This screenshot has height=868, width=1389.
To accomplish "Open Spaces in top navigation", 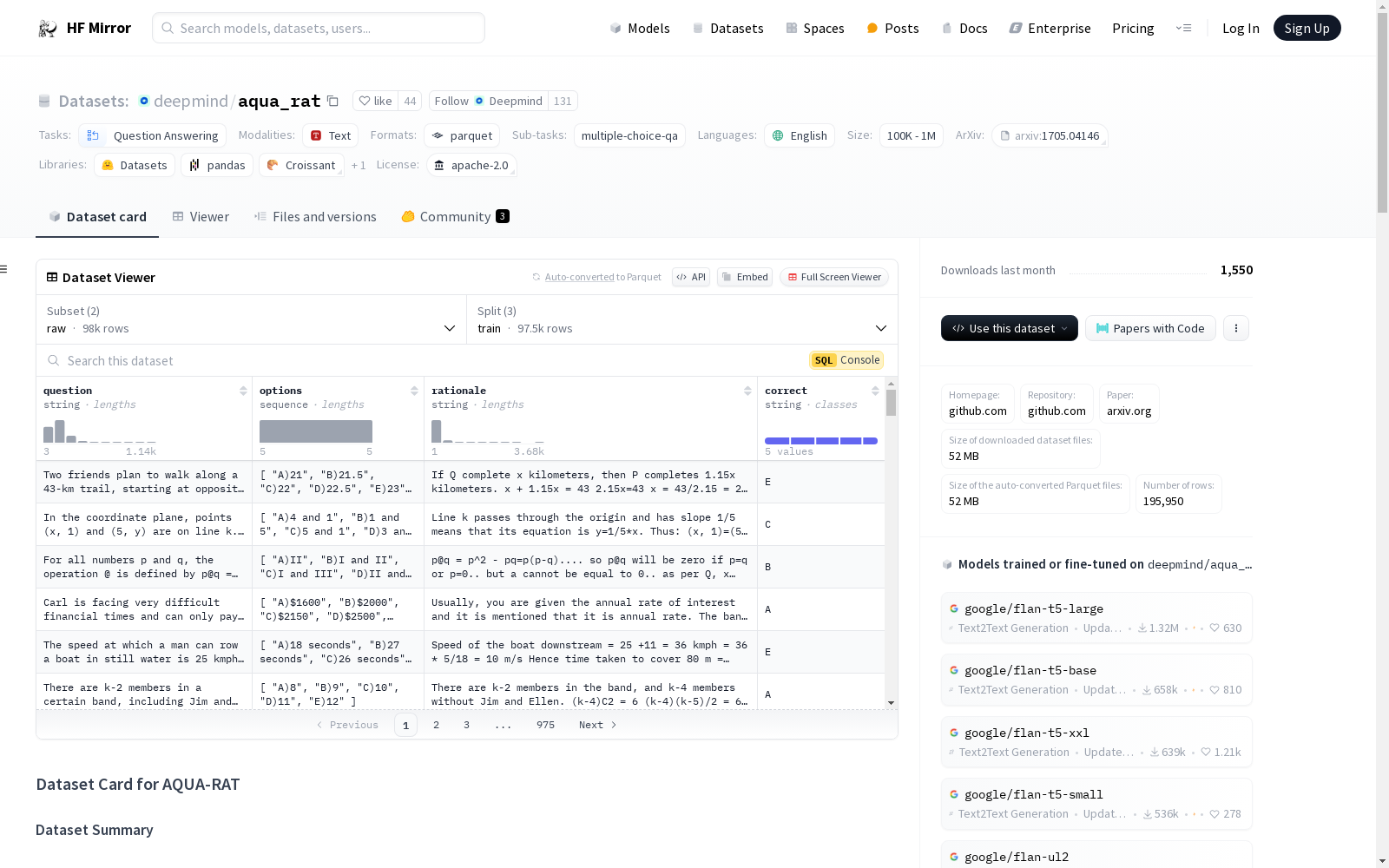I will pos(815,28).
